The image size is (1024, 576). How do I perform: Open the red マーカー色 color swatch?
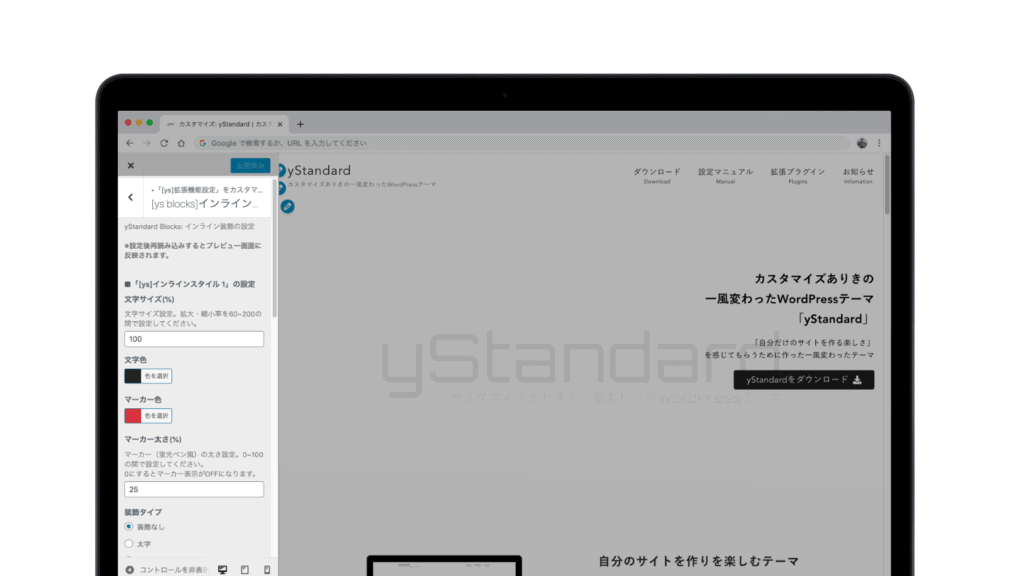coord(133,416)
